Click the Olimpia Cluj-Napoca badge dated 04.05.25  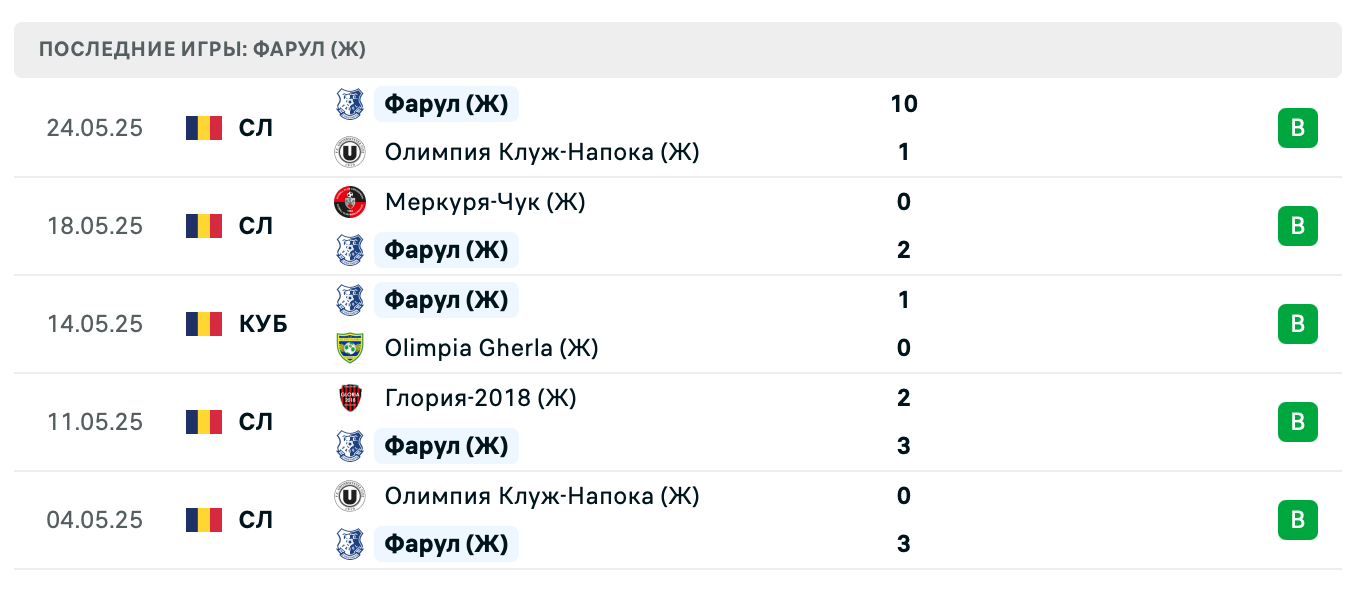(x=349, y=496)
